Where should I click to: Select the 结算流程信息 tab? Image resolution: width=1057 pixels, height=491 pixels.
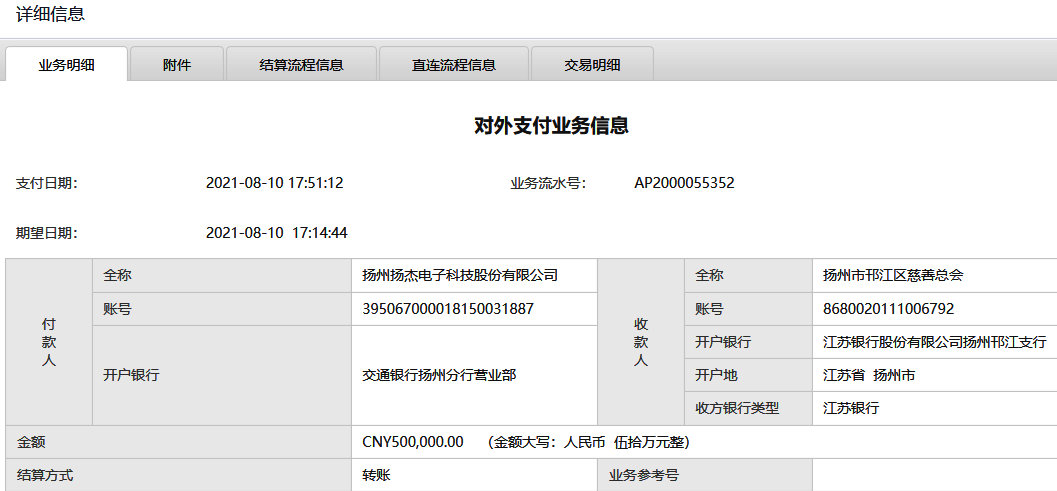pyautogui.click(x=301, y=65)
